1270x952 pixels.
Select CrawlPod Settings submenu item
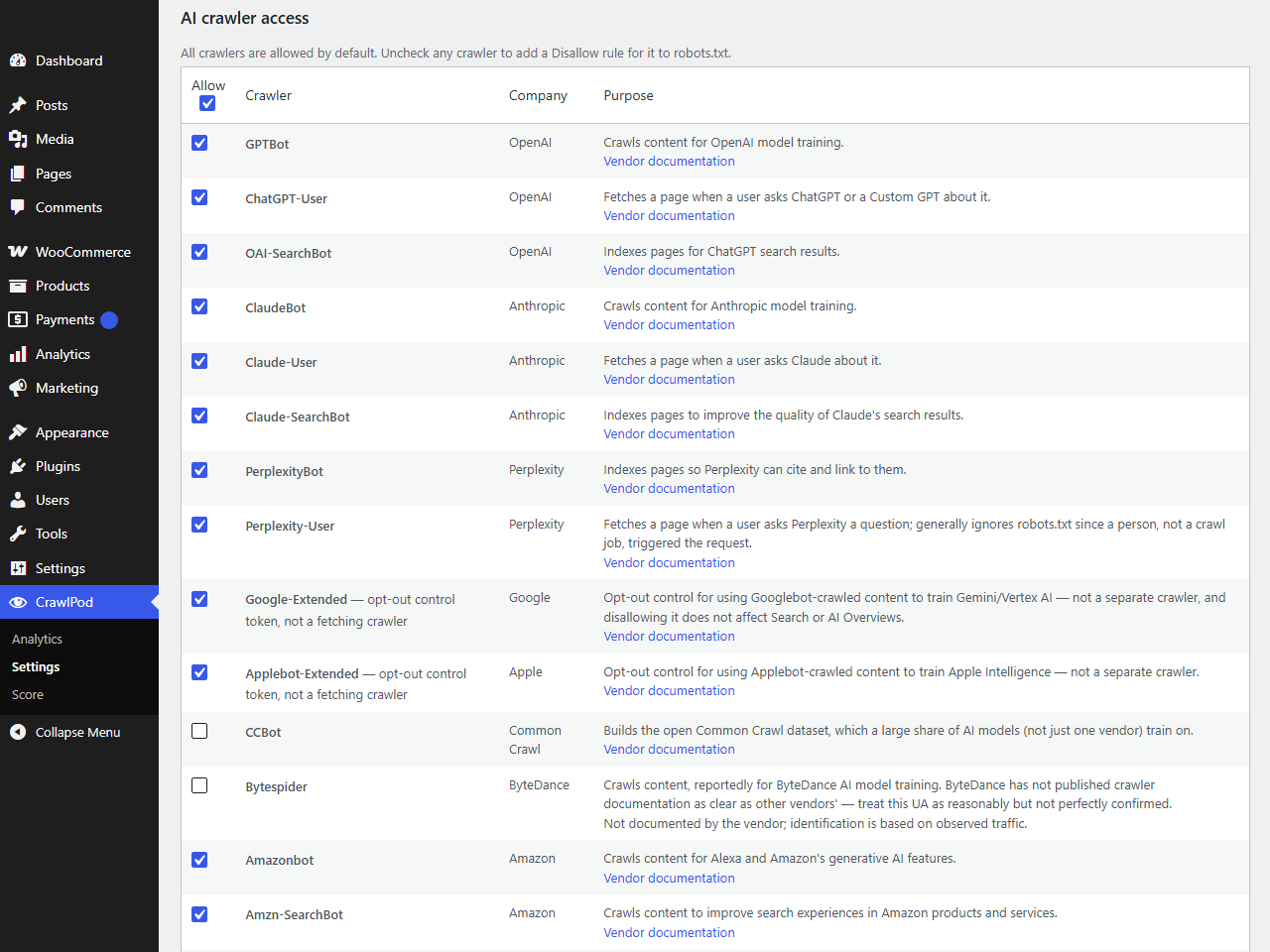pos(36,667)
